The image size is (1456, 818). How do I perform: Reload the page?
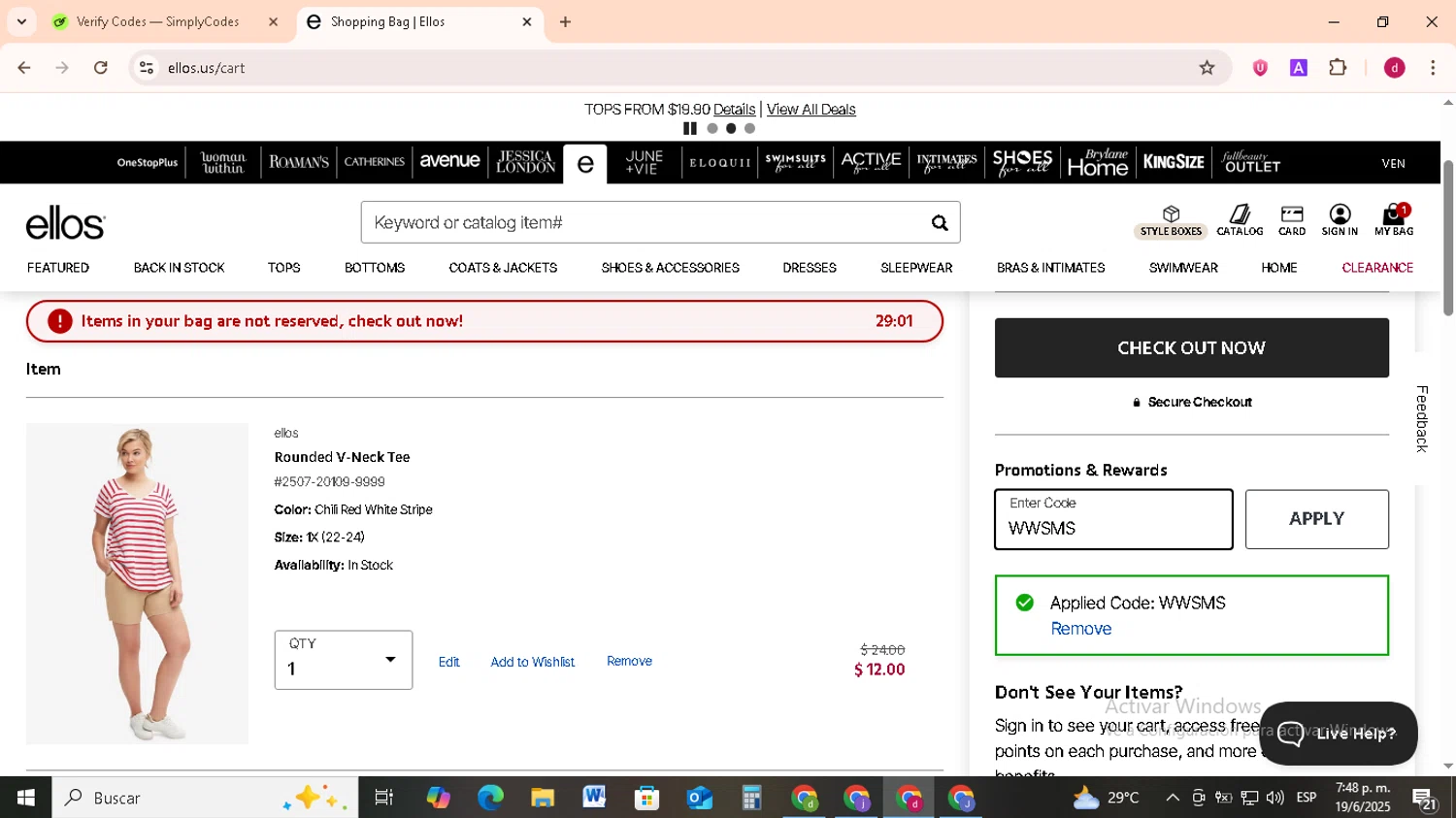(101, 68)
